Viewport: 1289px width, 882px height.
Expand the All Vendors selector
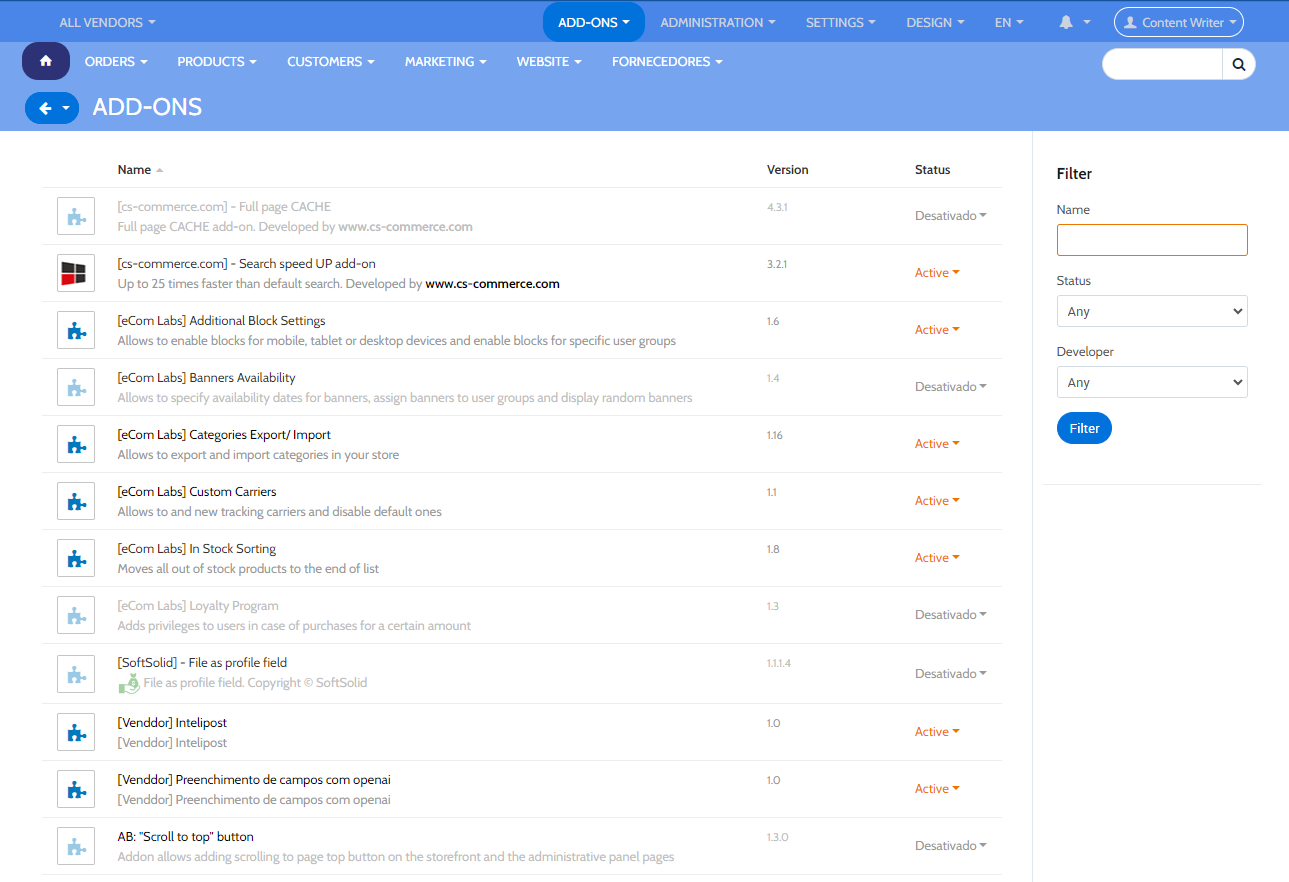tap(107, 22)
